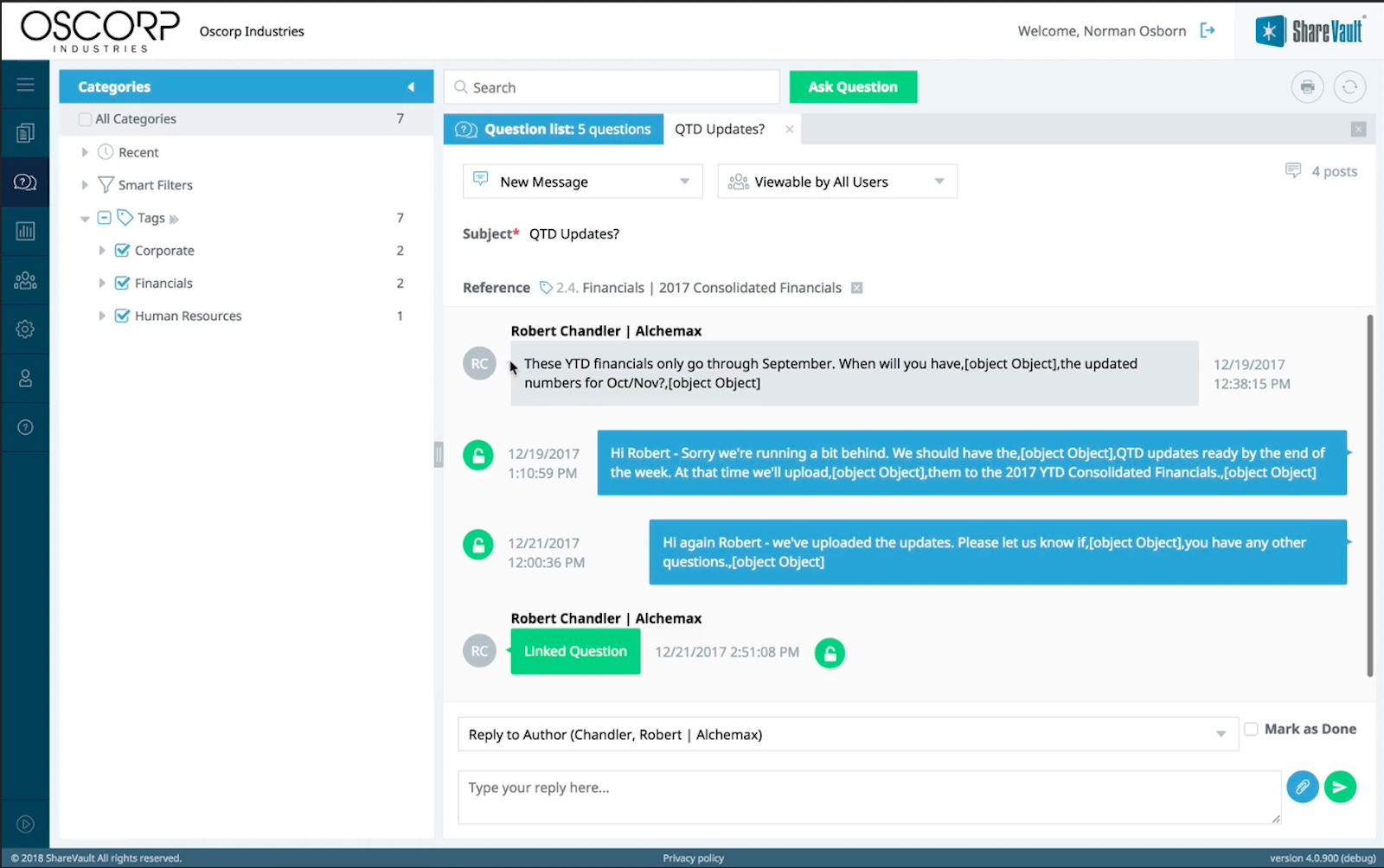Select Robert's first message about YTD financials
This screenshot has height=868, width=1384.
tap(855, 373)
